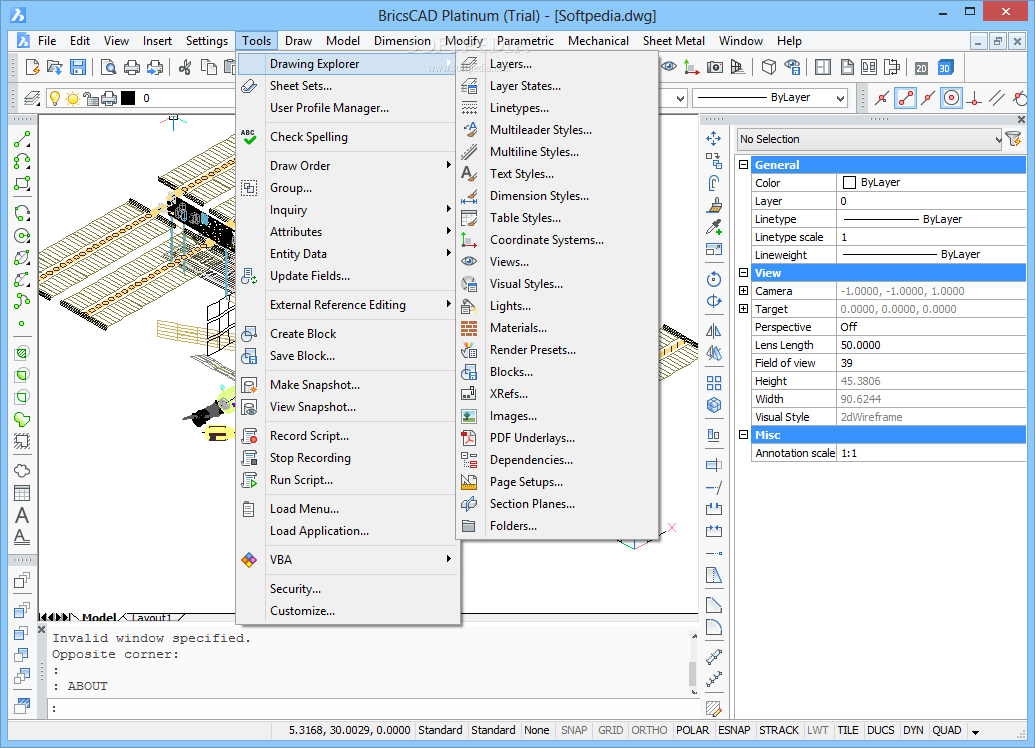Open the Customize dialog from Tools
1035x748 pixels.
(x=302, y=611)
